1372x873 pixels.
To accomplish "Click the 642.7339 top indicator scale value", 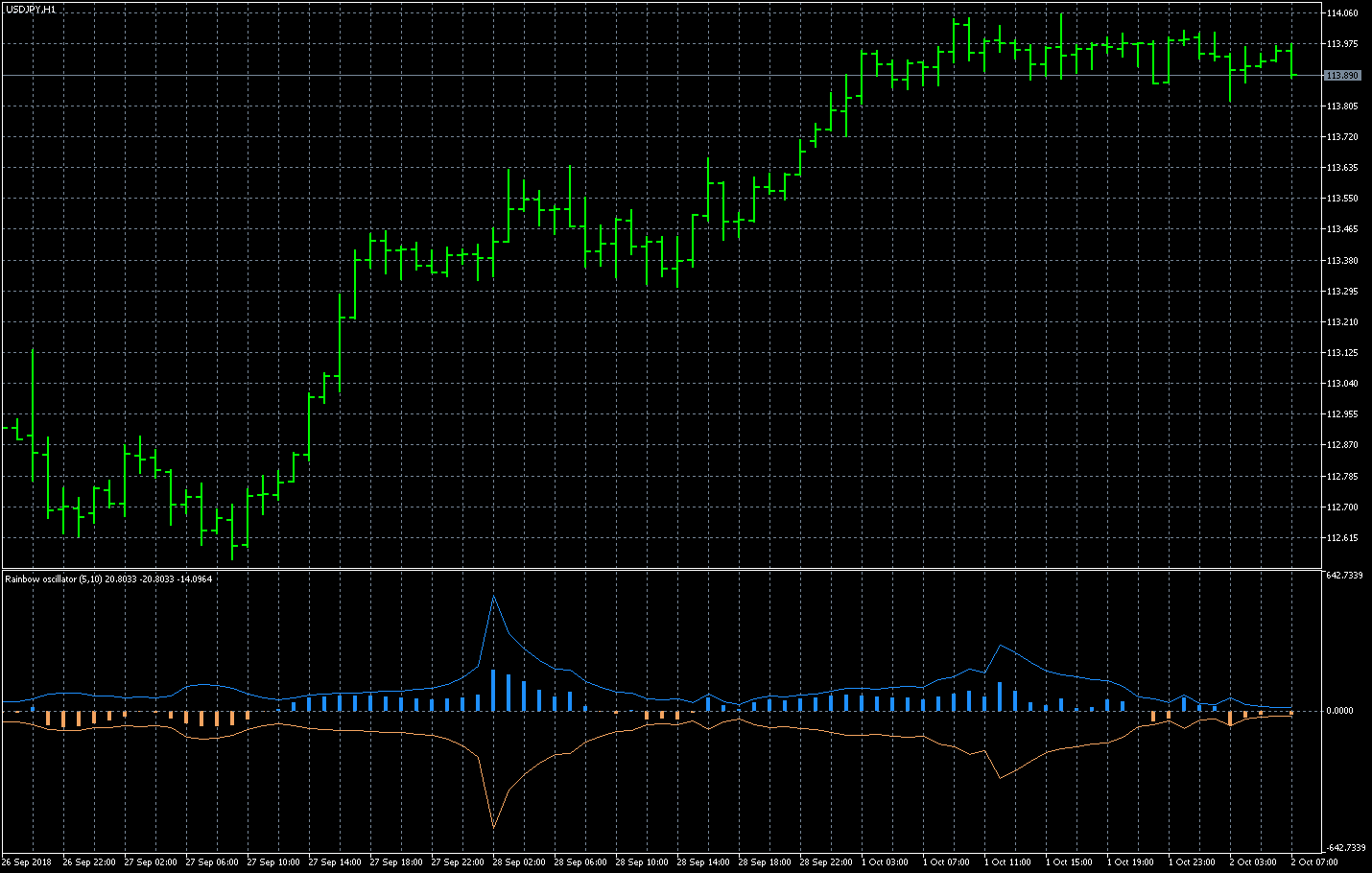I will (x=1344, y=576).
